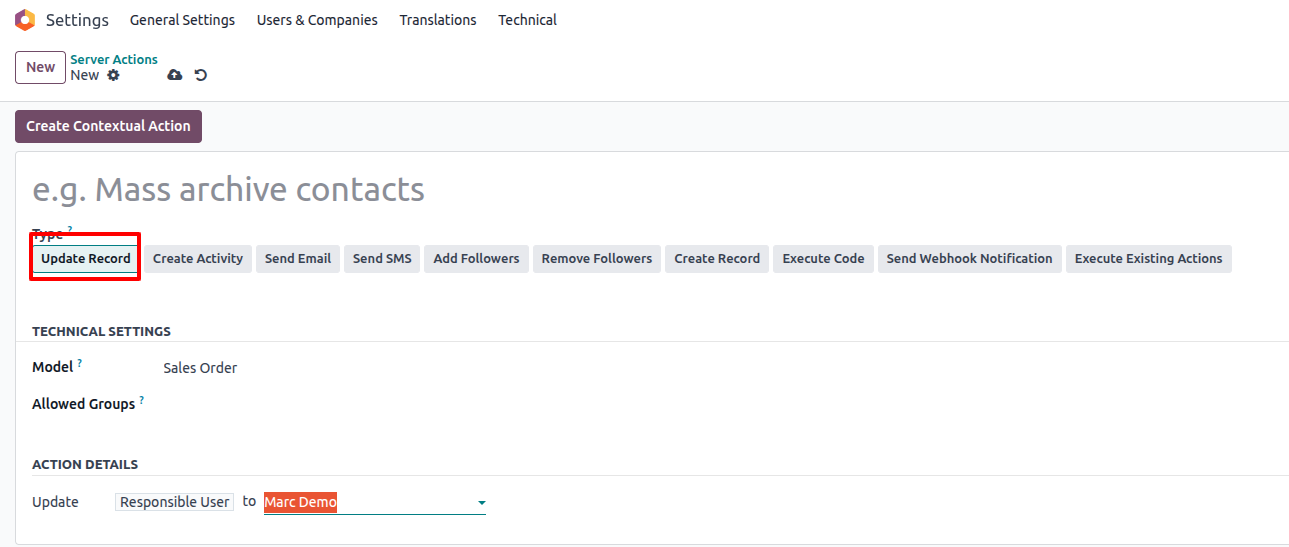The width and height of the screenshot is (1289, 547).
Task: Open the Users & Companies menu
Action: 317,20
